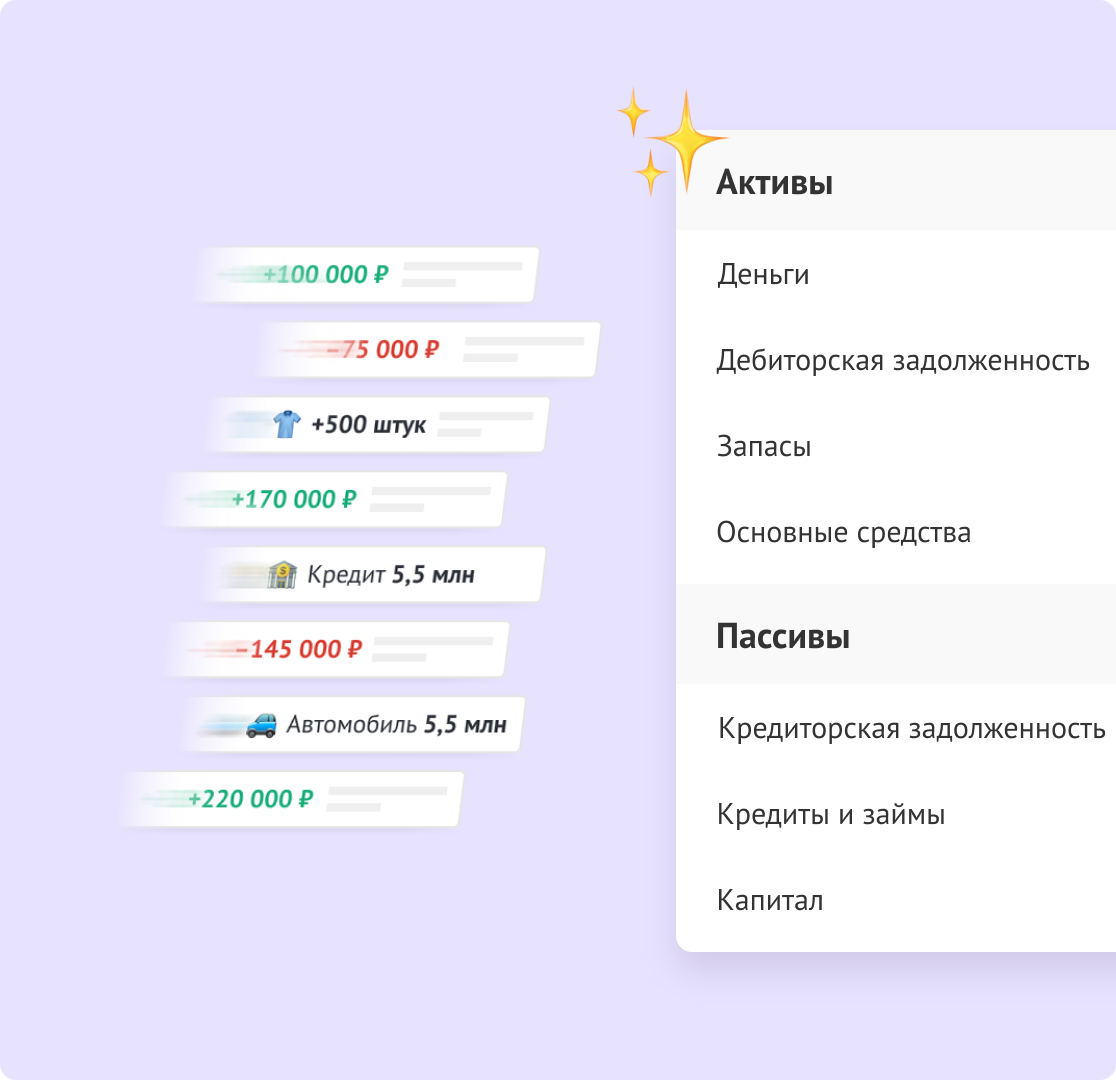Click the Капитал entry
Screen dimensions: 1116x1080
click(x=770, y=901)
